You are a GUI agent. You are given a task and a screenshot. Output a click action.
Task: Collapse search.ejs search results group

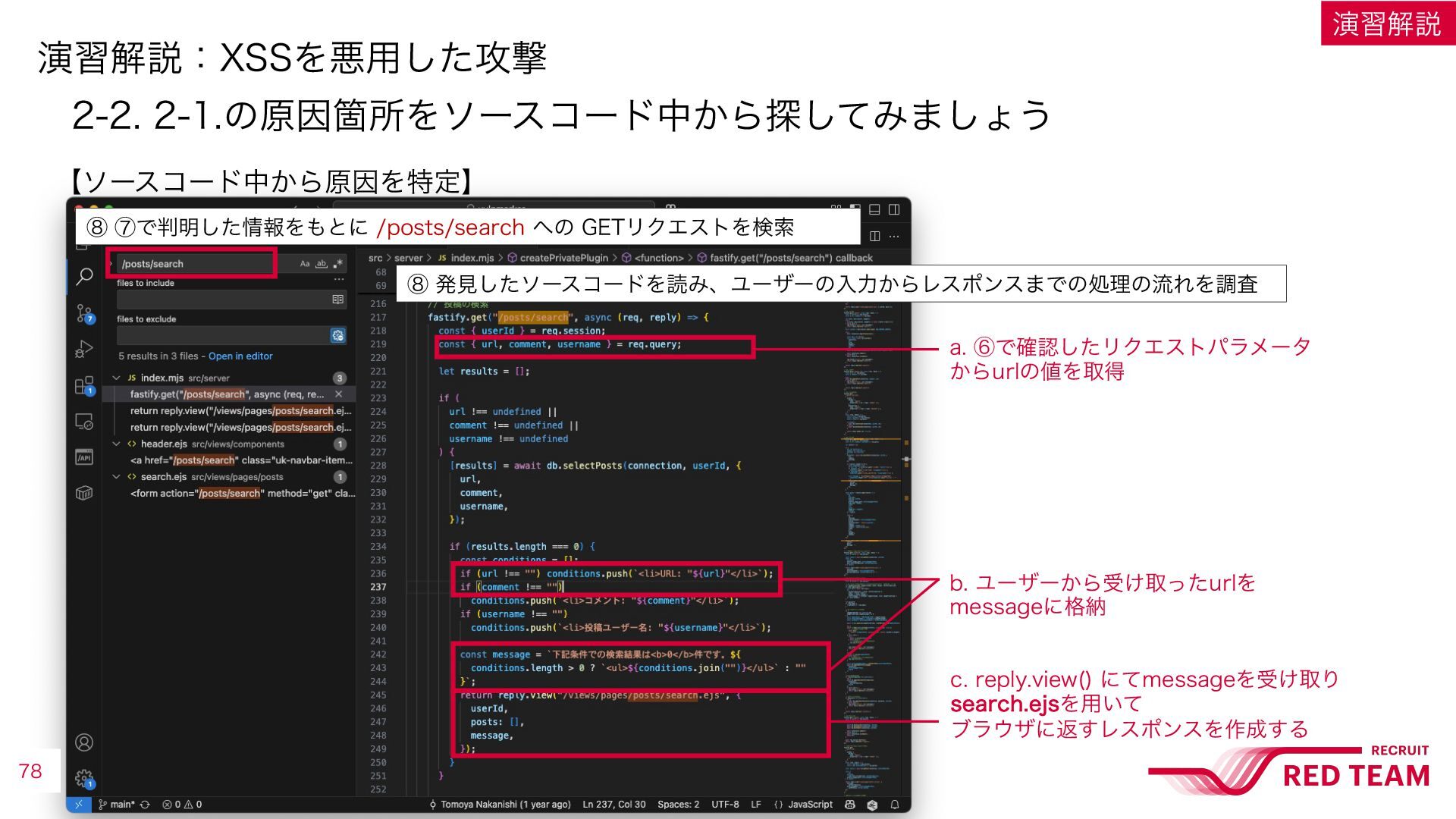click(116, 477)
